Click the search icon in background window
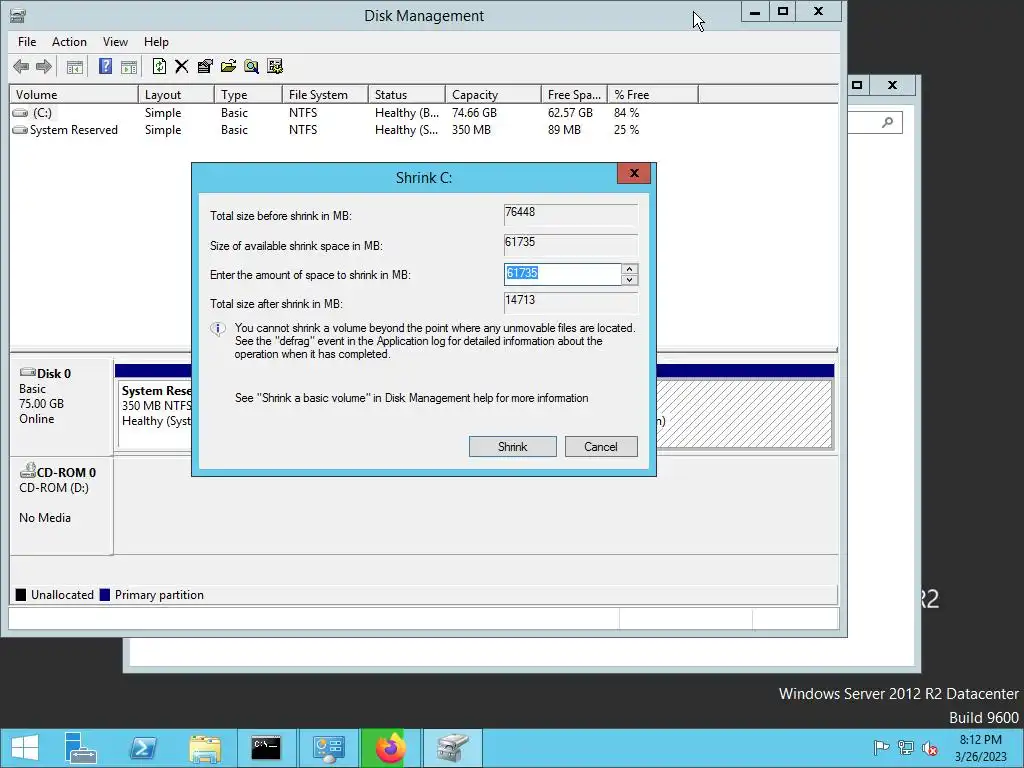This screenshot has height=768, width=1024. [x=887, y=122]
